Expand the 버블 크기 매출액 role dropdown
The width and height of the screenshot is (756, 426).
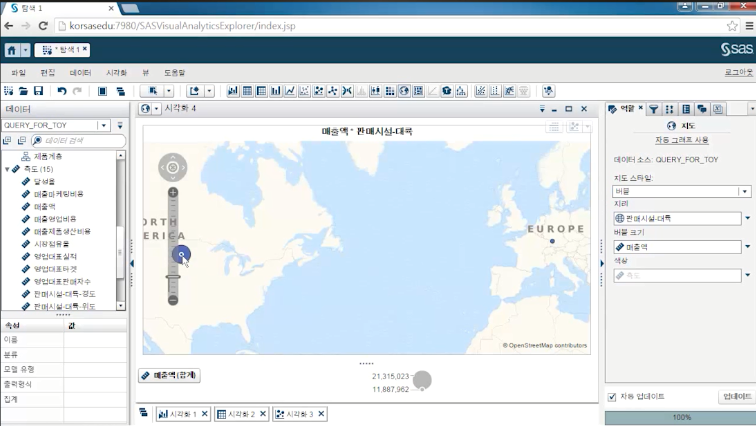(747, 246)
